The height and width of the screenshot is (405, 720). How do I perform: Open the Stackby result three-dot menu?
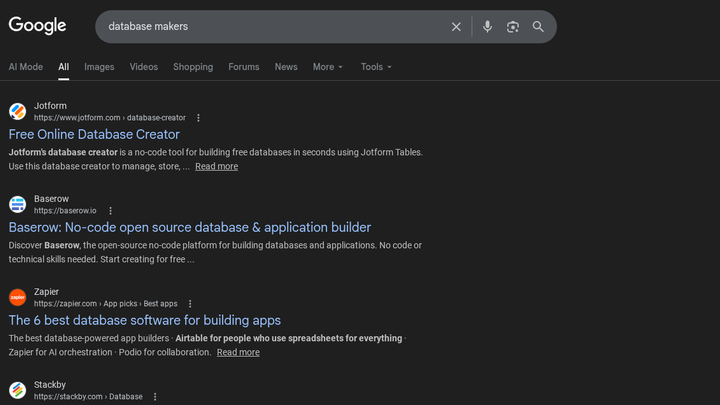click(x=155, y=397)
